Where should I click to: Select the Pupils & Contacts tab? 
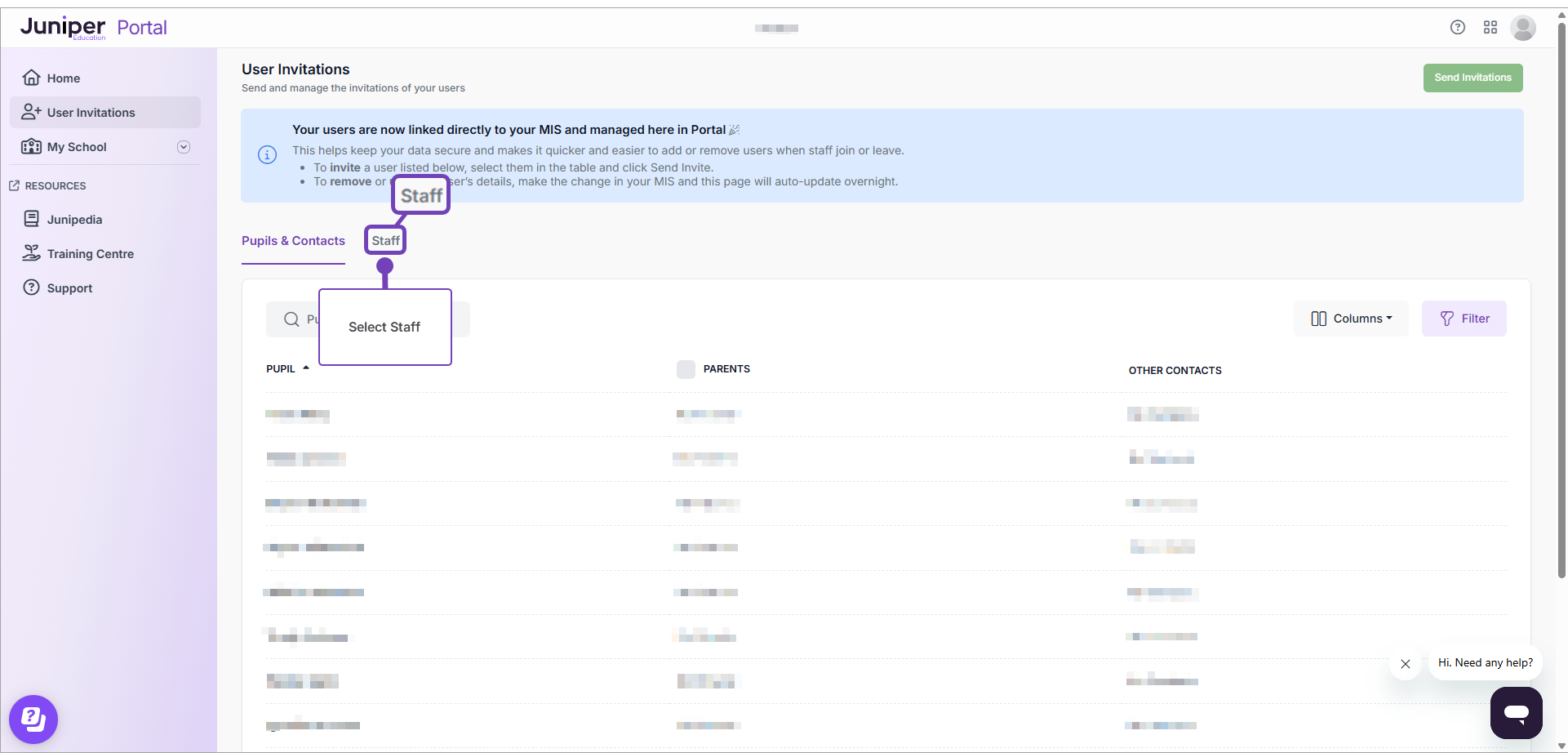coord(293,241)
